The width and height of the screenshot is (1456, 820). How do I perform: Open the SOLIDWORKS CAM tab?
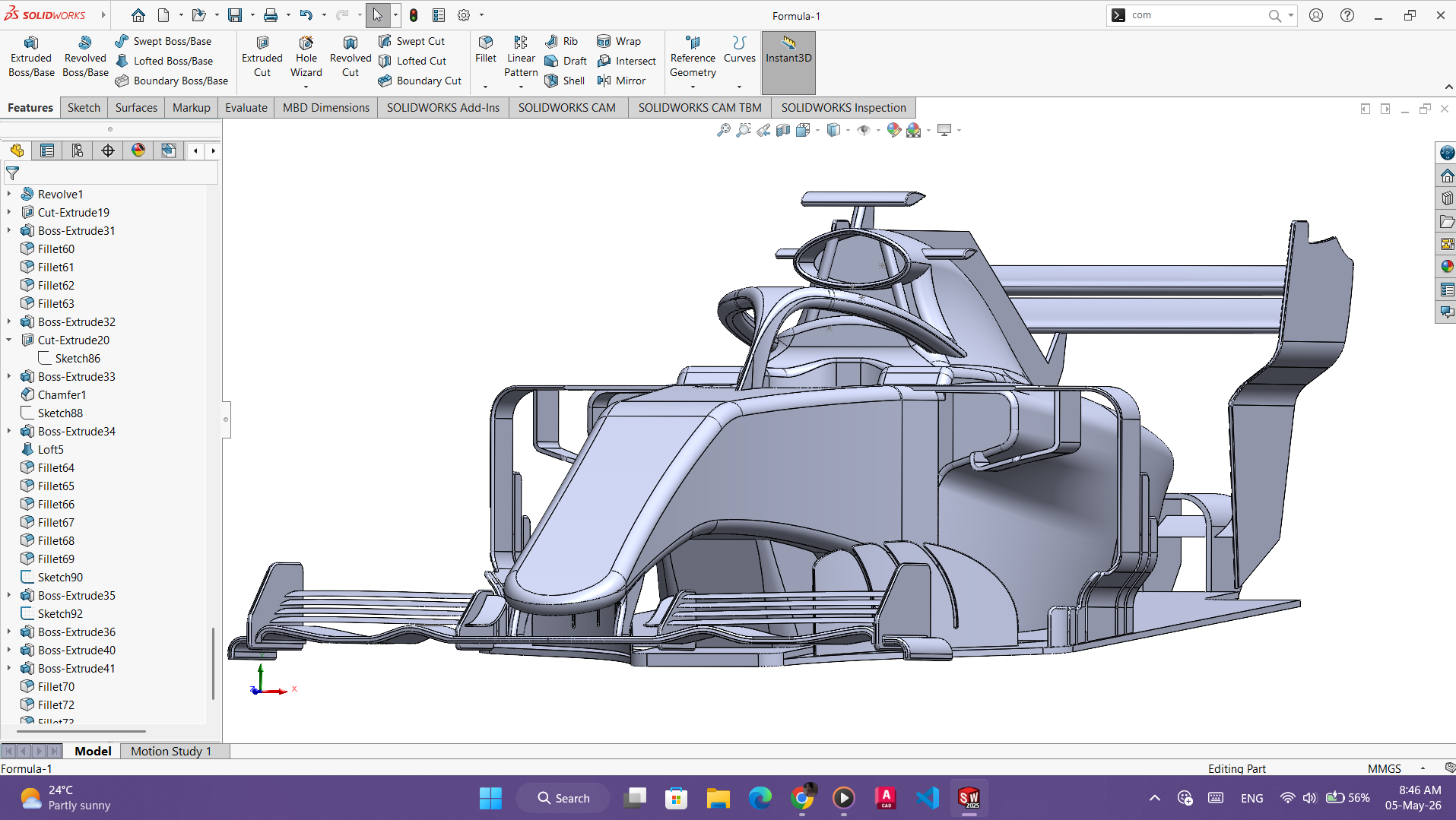point(567,107)
